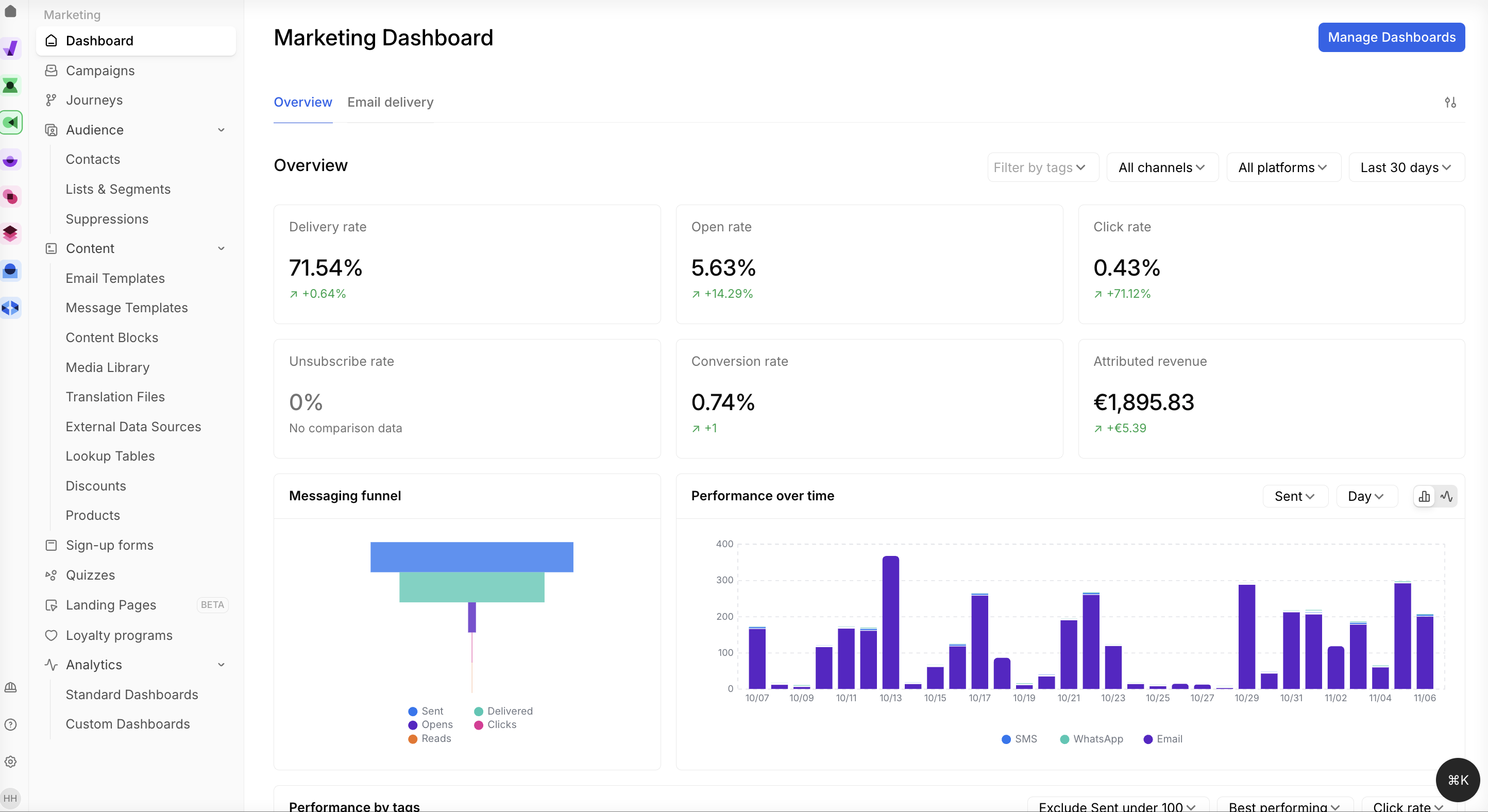The image size is (1488, 812).
Task: Collapse the Audience section chevron
Action: 221,130
